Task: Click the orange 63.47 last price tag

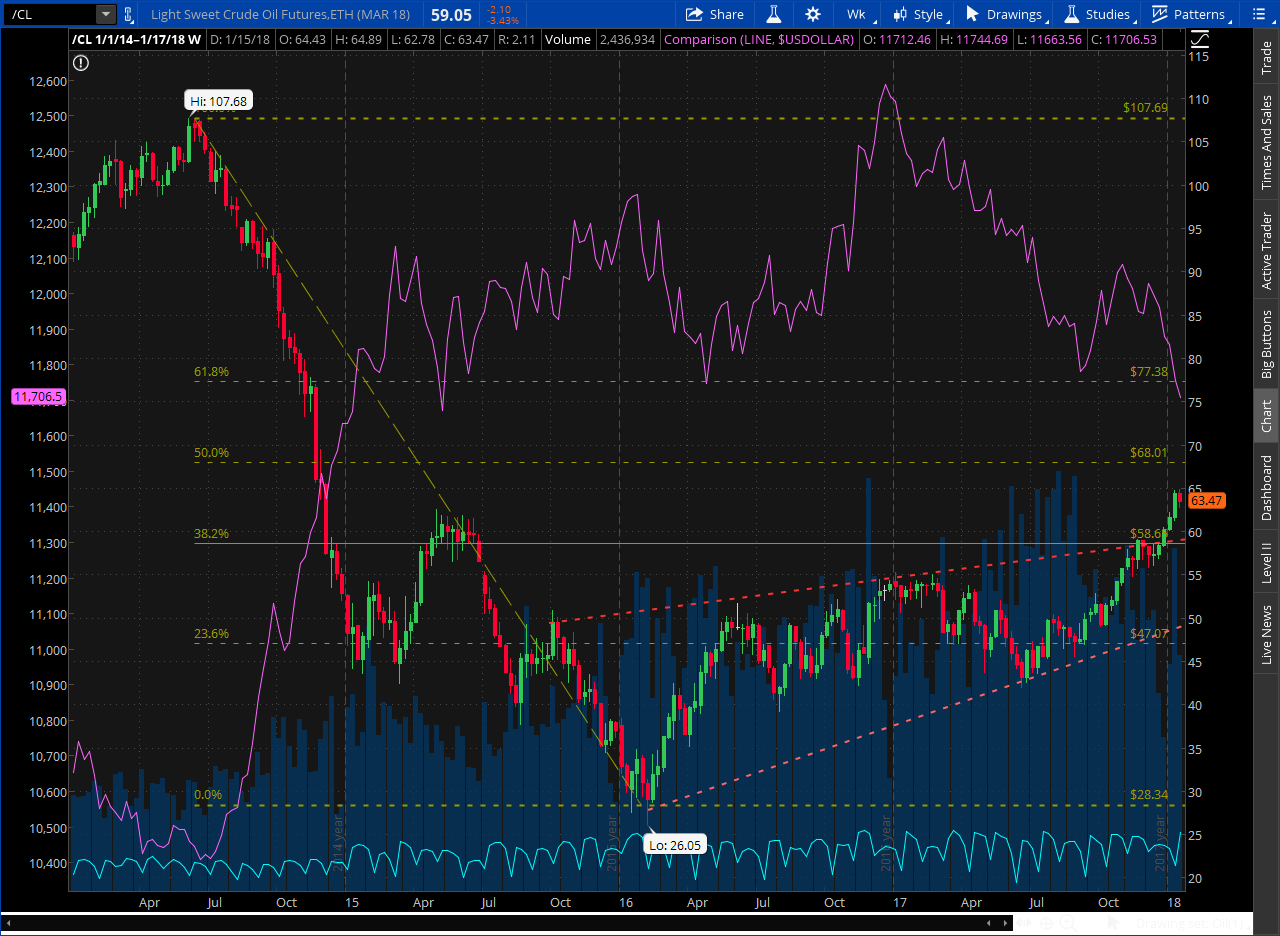Action: coord(1206,500)
